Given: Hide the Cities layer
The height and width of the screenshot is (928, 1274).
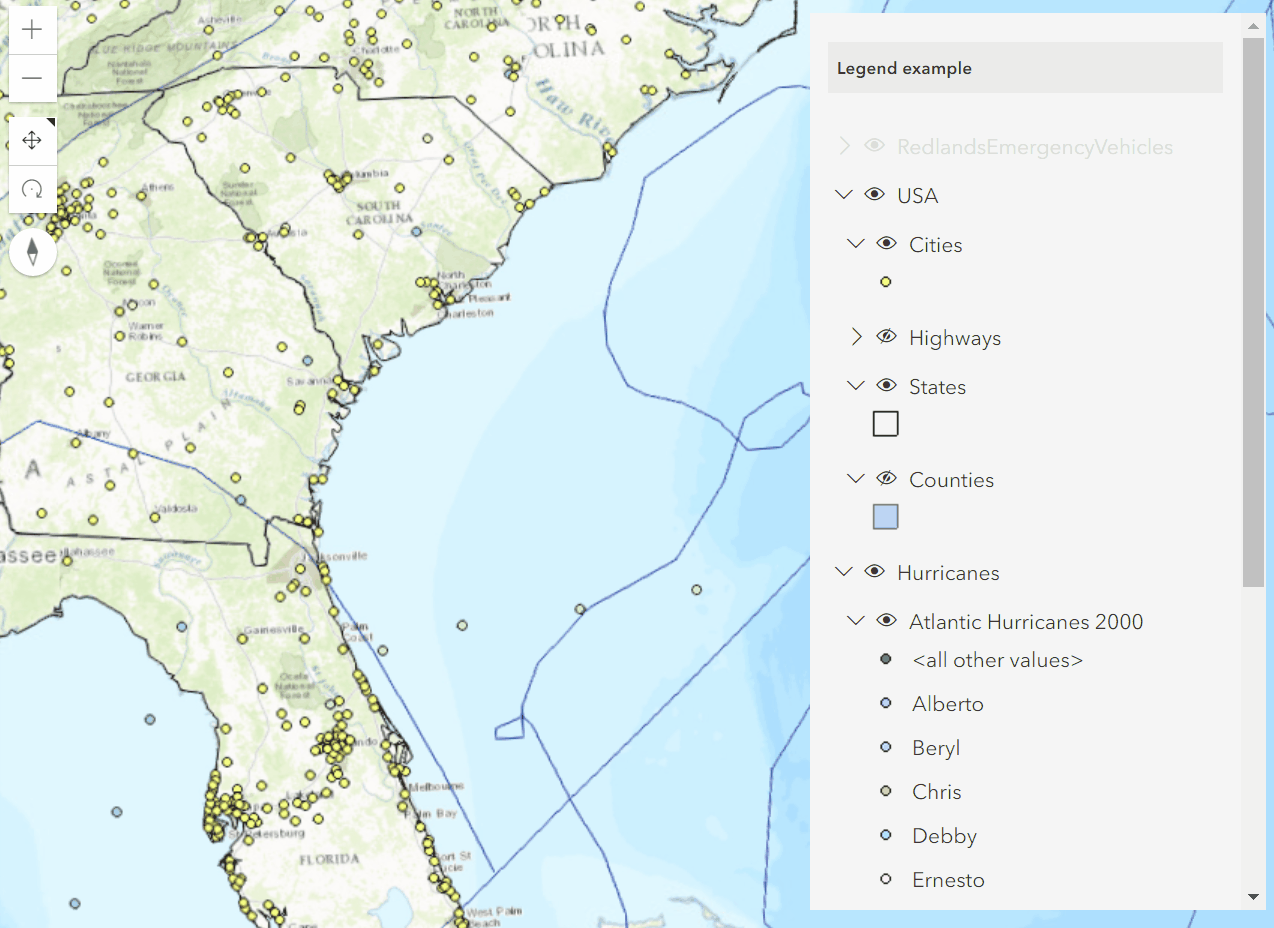Looking at the screenshot, I should point(886,244).
